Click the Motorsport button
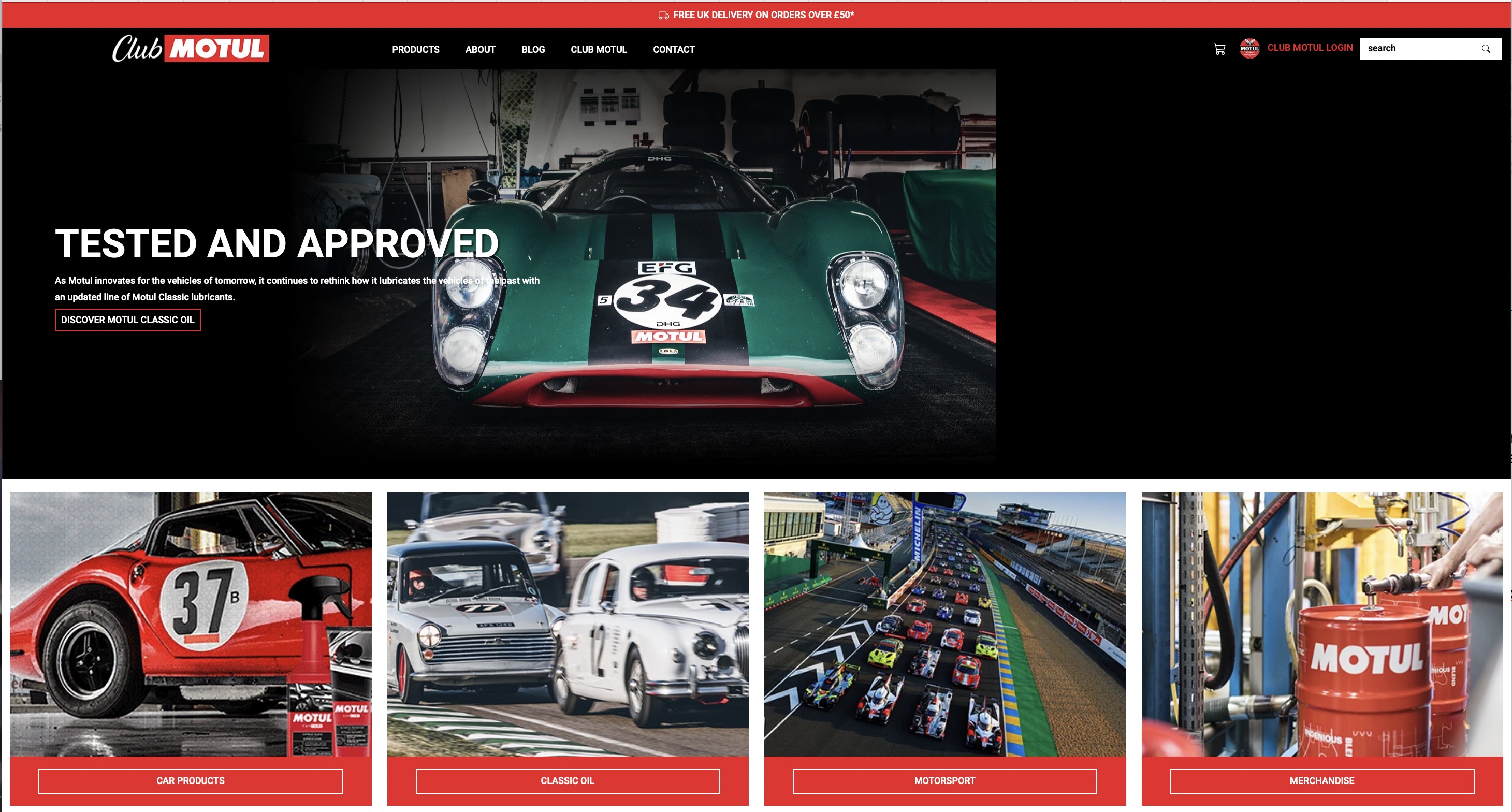This screenshot has width=1512, height=812. click(944, 781)
